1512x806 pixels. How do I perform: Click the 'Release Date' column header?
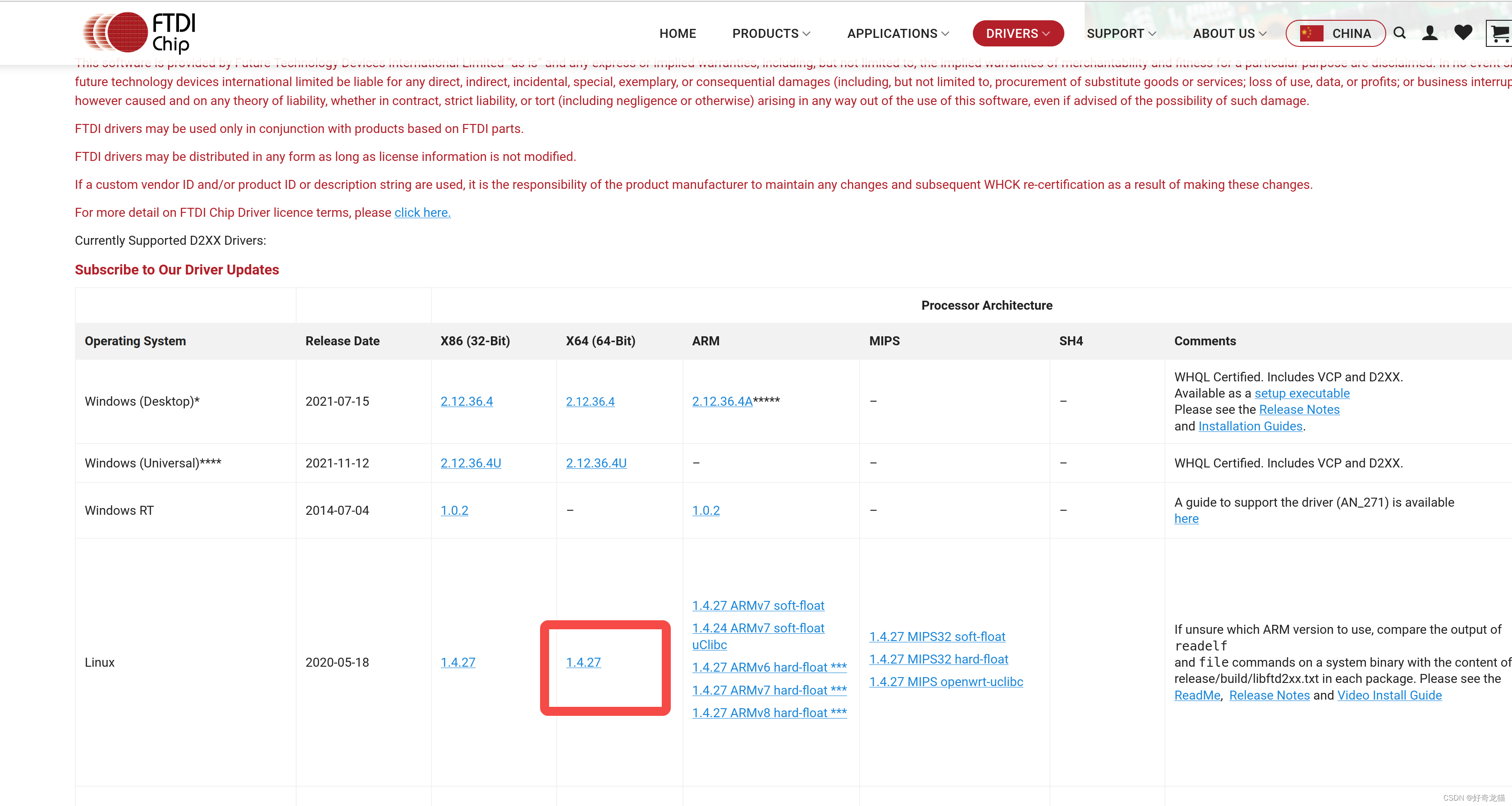point(342,341)
